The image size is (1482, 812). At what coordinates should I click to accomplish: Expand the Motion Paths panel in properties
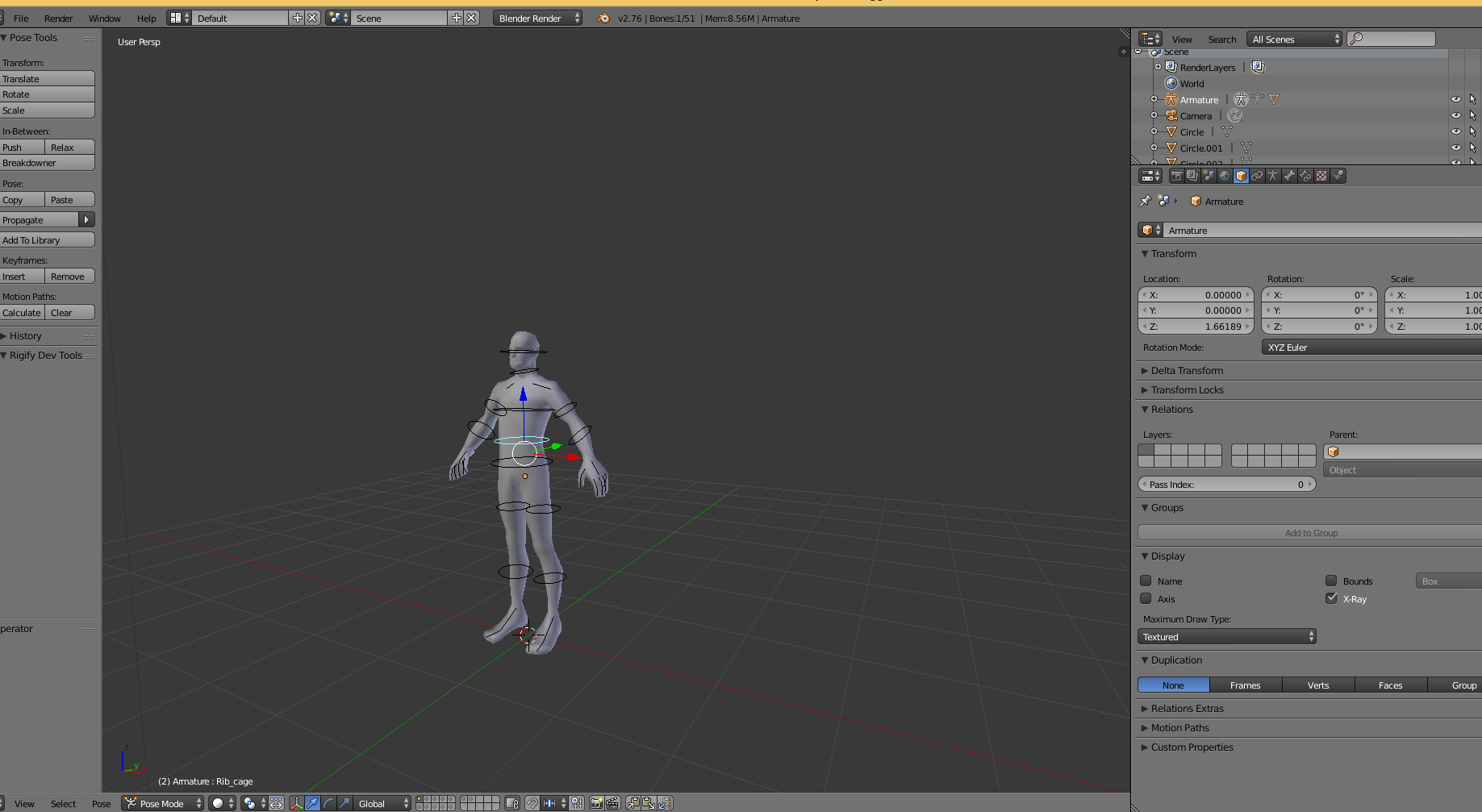click(x=1179, y=727)
